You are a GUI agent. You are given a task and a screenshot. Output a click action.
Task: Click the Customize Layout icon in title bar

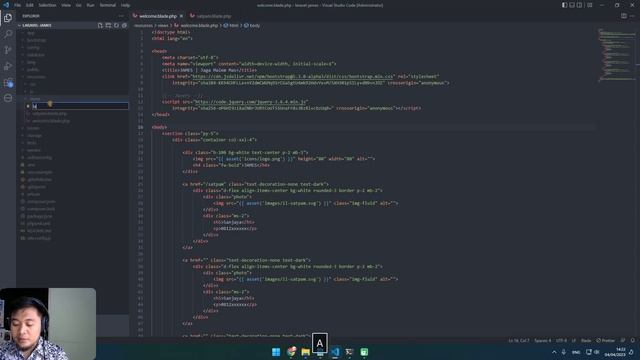589,5
